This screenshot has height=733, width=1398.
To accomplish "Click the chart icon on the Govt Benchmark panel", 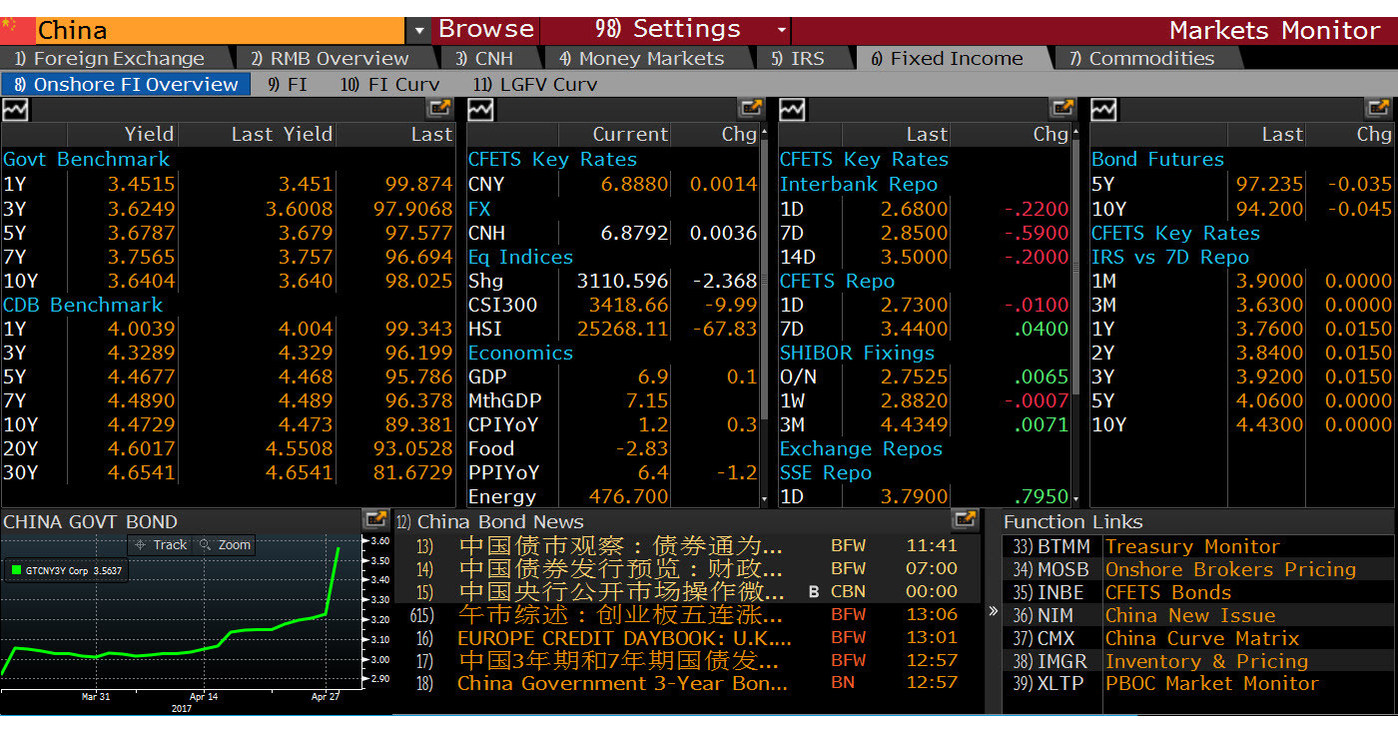I will coord(14,108).
